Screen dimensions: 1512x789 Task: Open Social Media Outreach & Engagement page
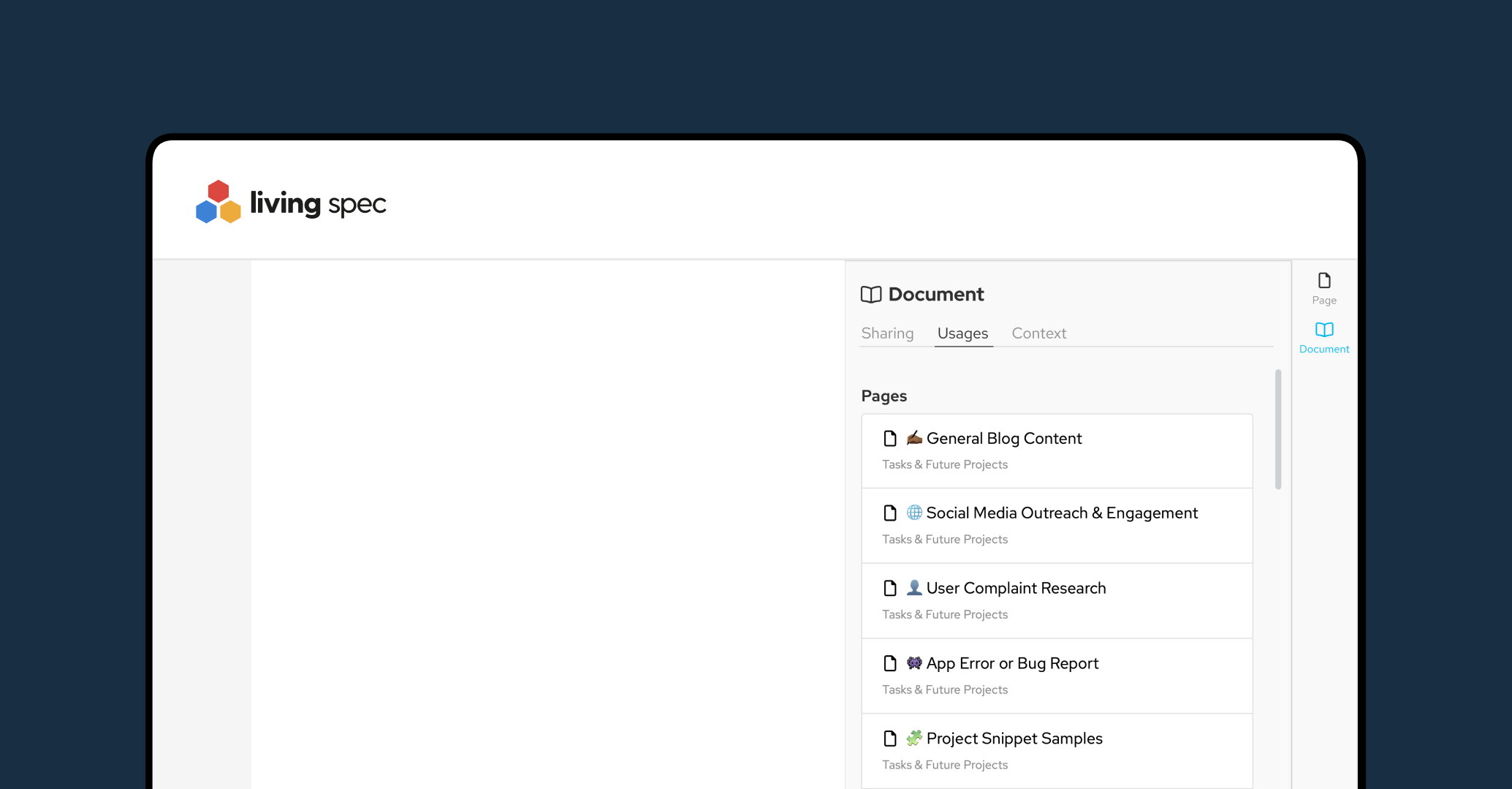pyautogui.click(x=1061, y=513)
